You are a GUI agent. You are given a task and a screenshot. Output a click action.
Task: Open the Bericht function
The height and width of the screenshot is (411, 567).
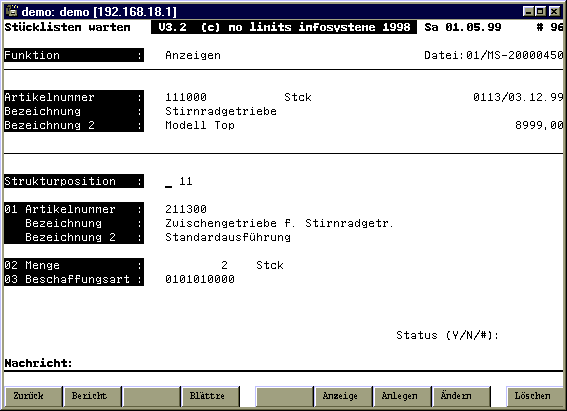pos(93,396)
